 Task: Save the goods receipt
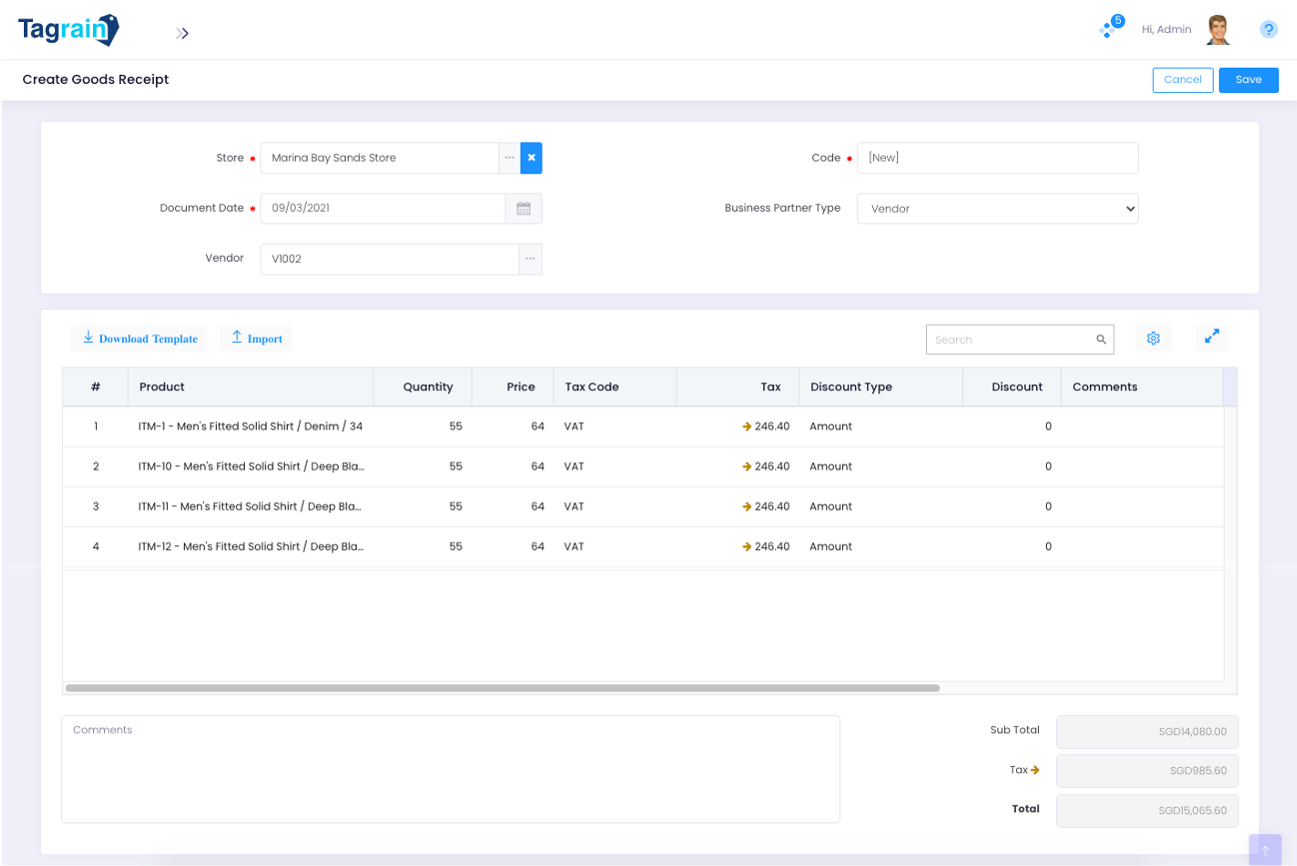tap(1248, 80)
